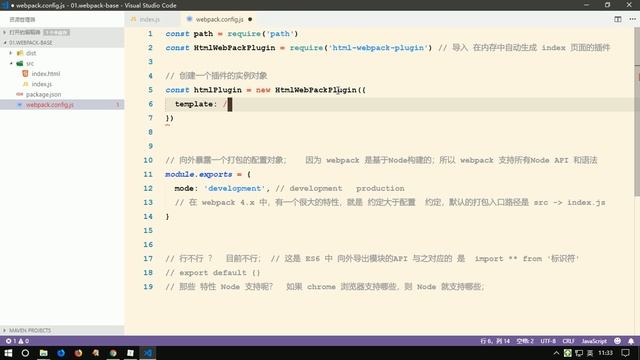Switch to Visual Studio Code taskbar icon

148,353
